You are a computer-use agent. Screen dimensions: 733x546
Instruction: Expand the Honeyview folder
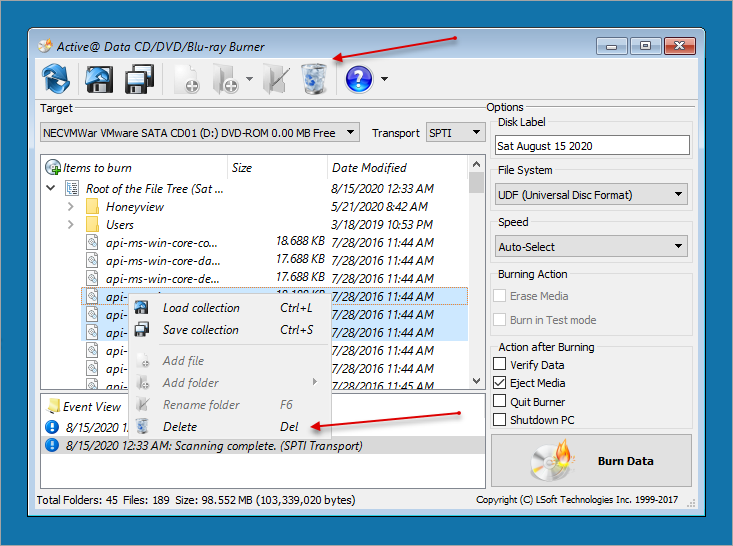click(x=71, y=206)
